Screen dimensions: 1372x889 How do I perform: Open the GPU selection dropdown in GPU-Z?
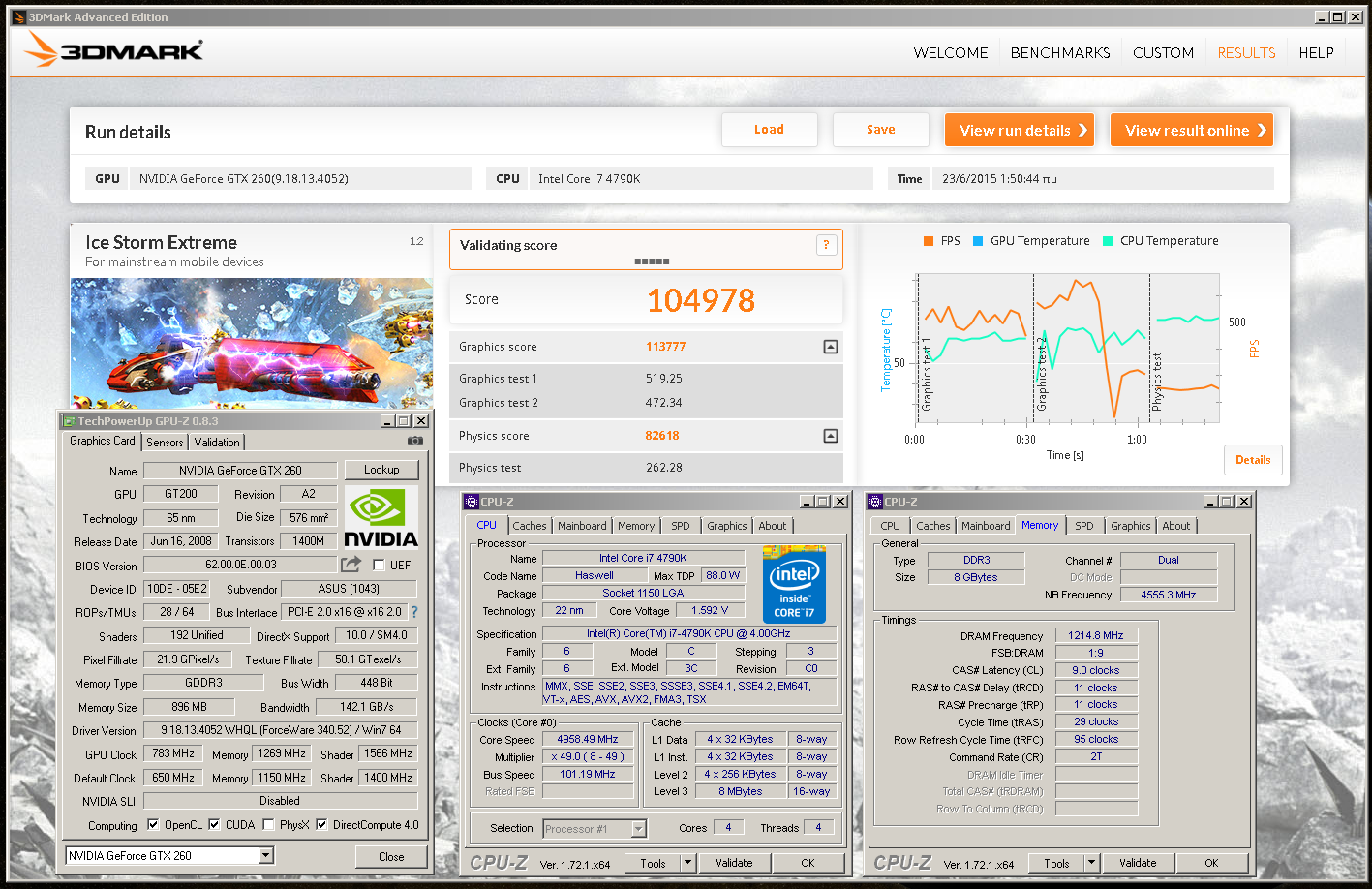266,856
